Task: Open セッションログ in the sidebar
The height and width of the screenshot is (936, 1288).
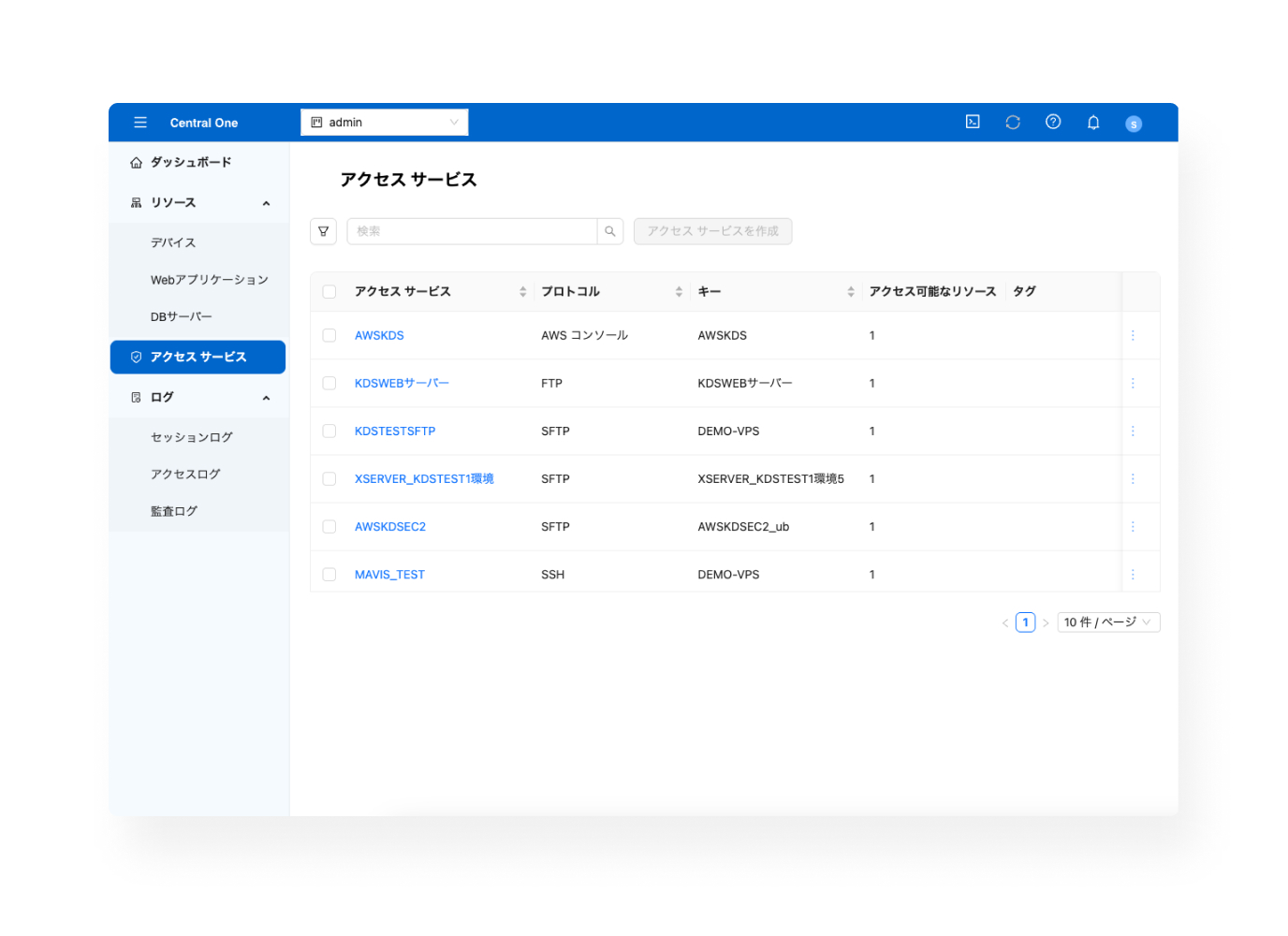Action: point(191,437)
